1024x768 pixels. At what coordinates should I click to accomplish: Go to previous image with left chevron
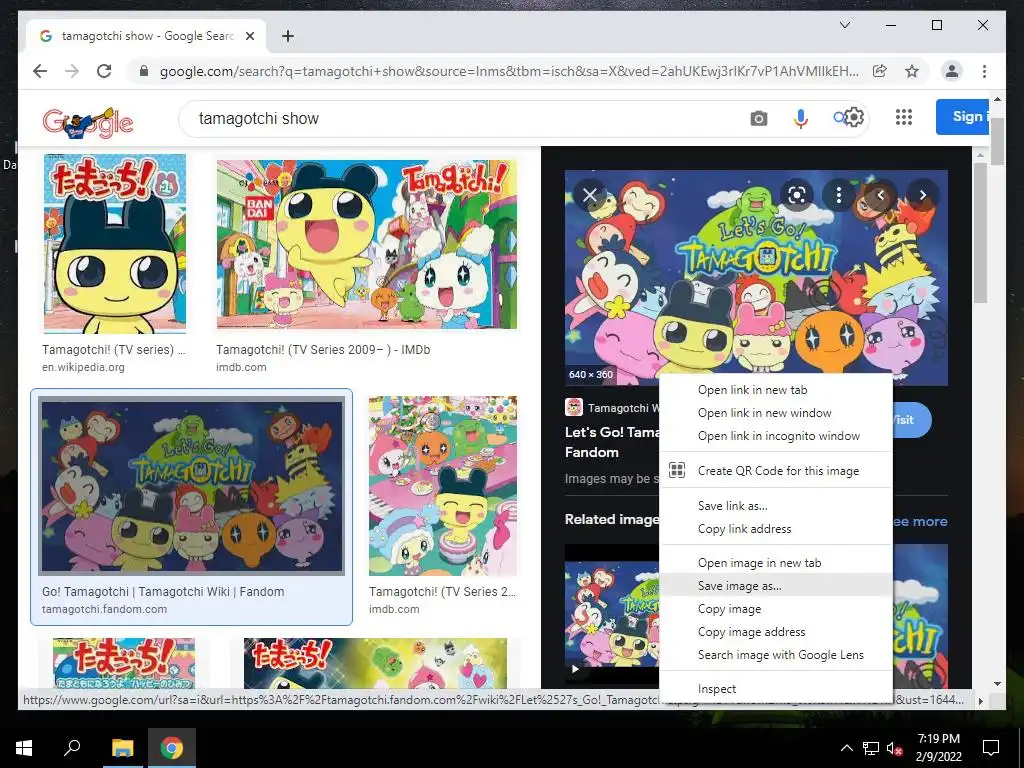pos(880,195)
